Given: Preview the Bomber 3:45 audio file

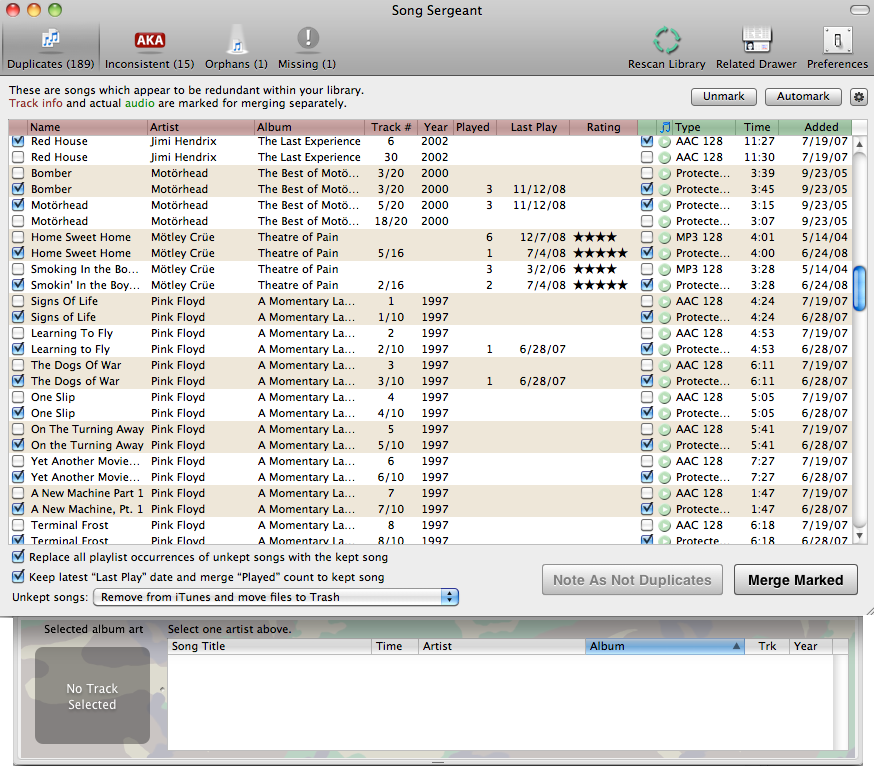Looking at the screenshot, I should pyautogui.click(x=664, y=190).
